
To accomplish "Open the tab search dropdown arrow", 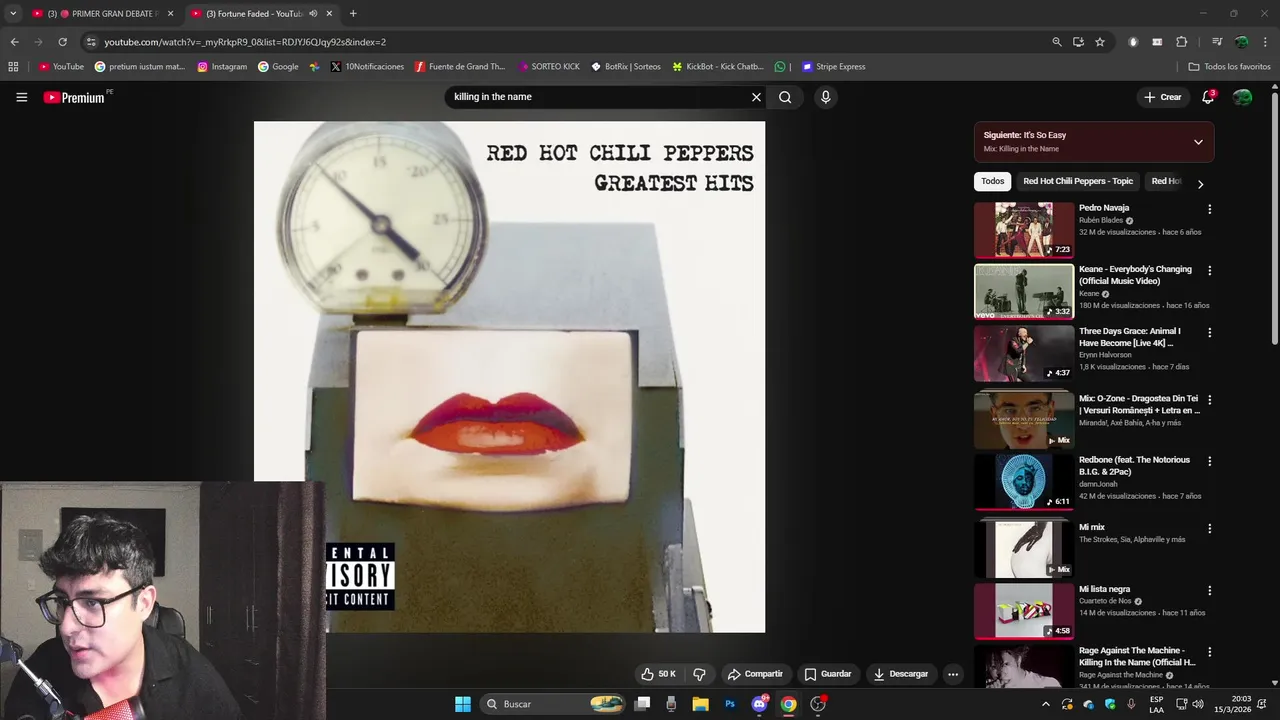I will pyautogui.click(x=12, y=13).
